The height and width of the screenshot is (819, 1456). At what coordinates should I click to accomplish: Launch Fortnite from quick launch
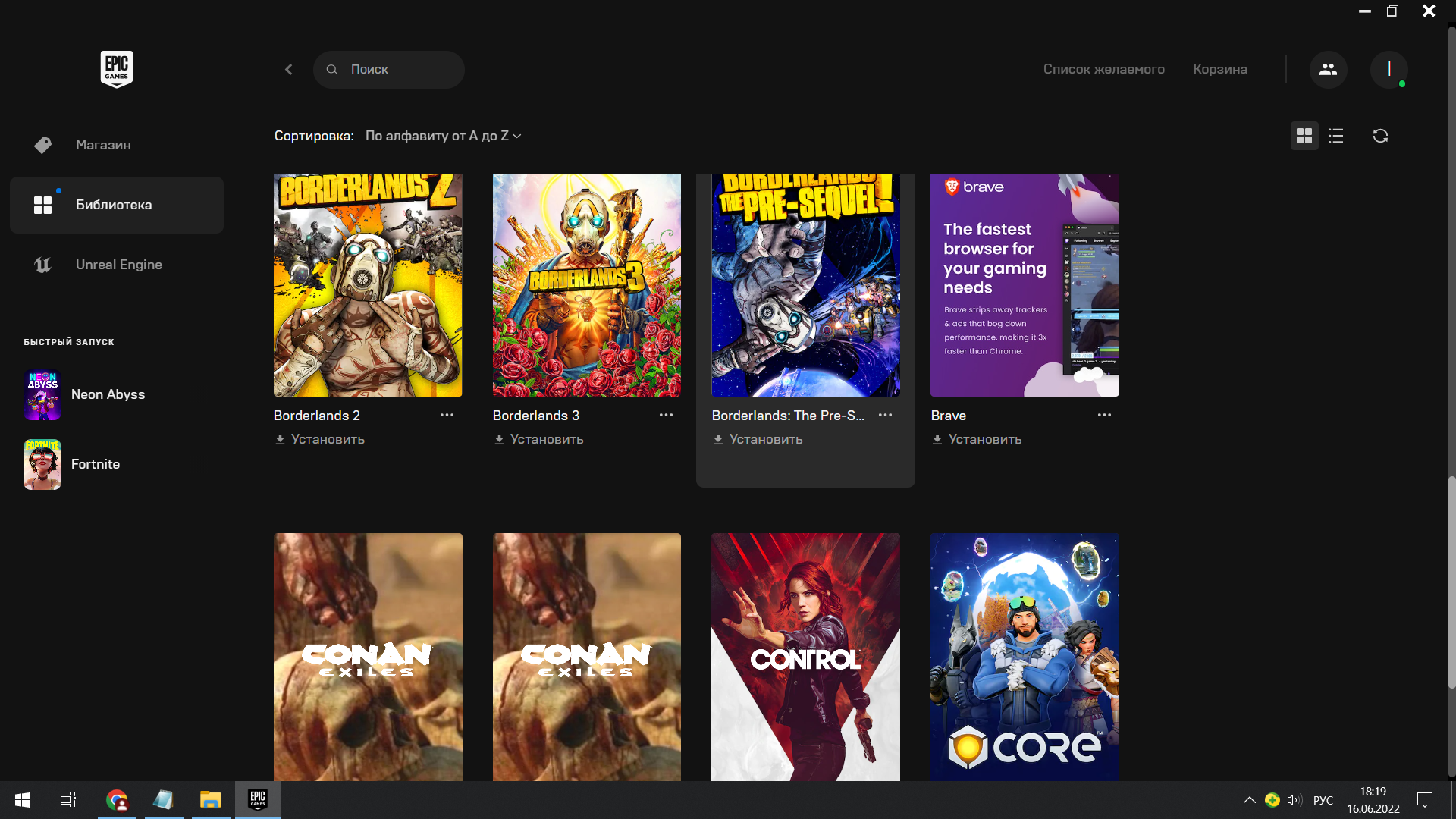73,464
